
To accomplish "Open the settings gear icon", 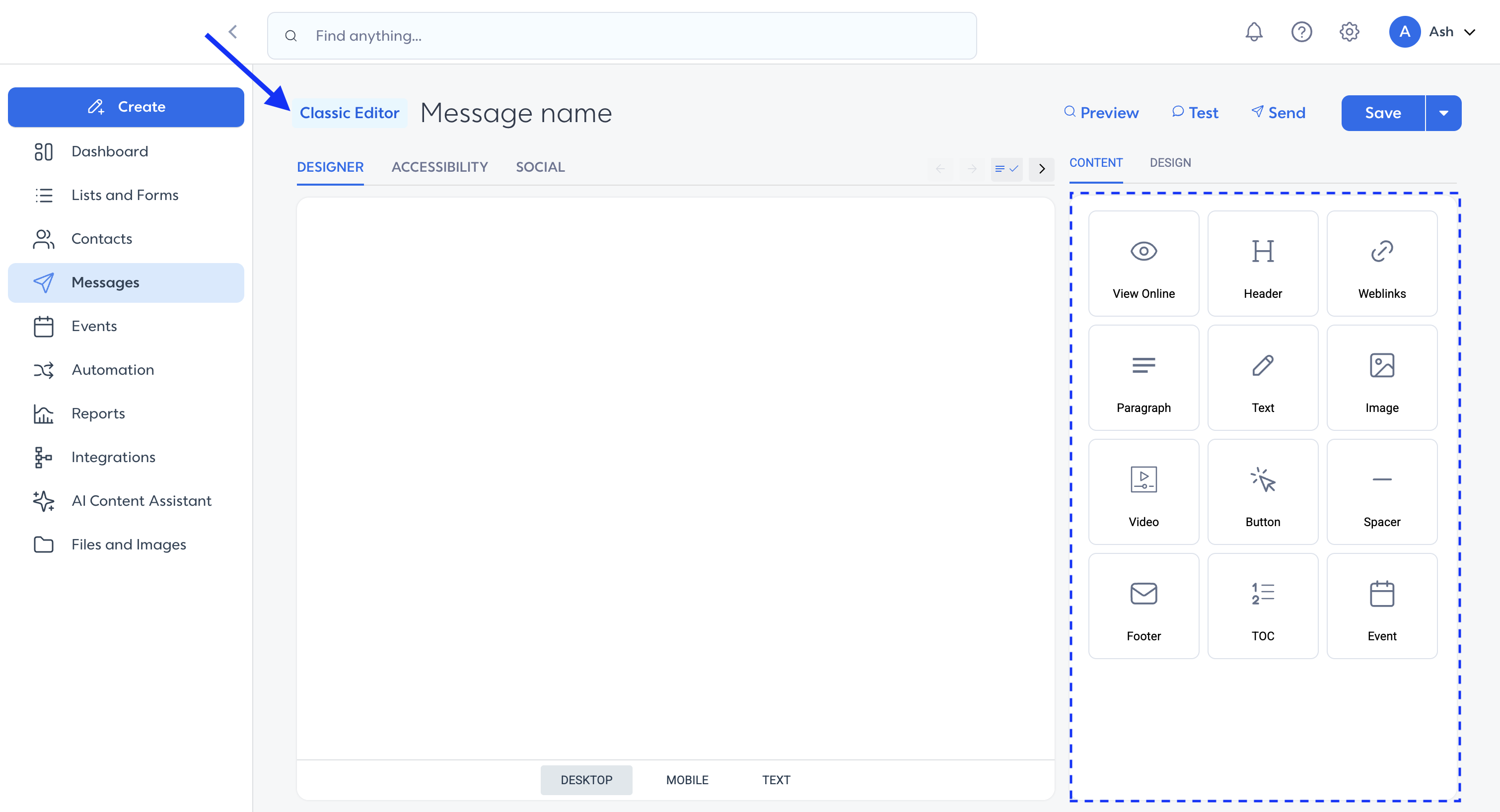I will [x=1349, y=32].
